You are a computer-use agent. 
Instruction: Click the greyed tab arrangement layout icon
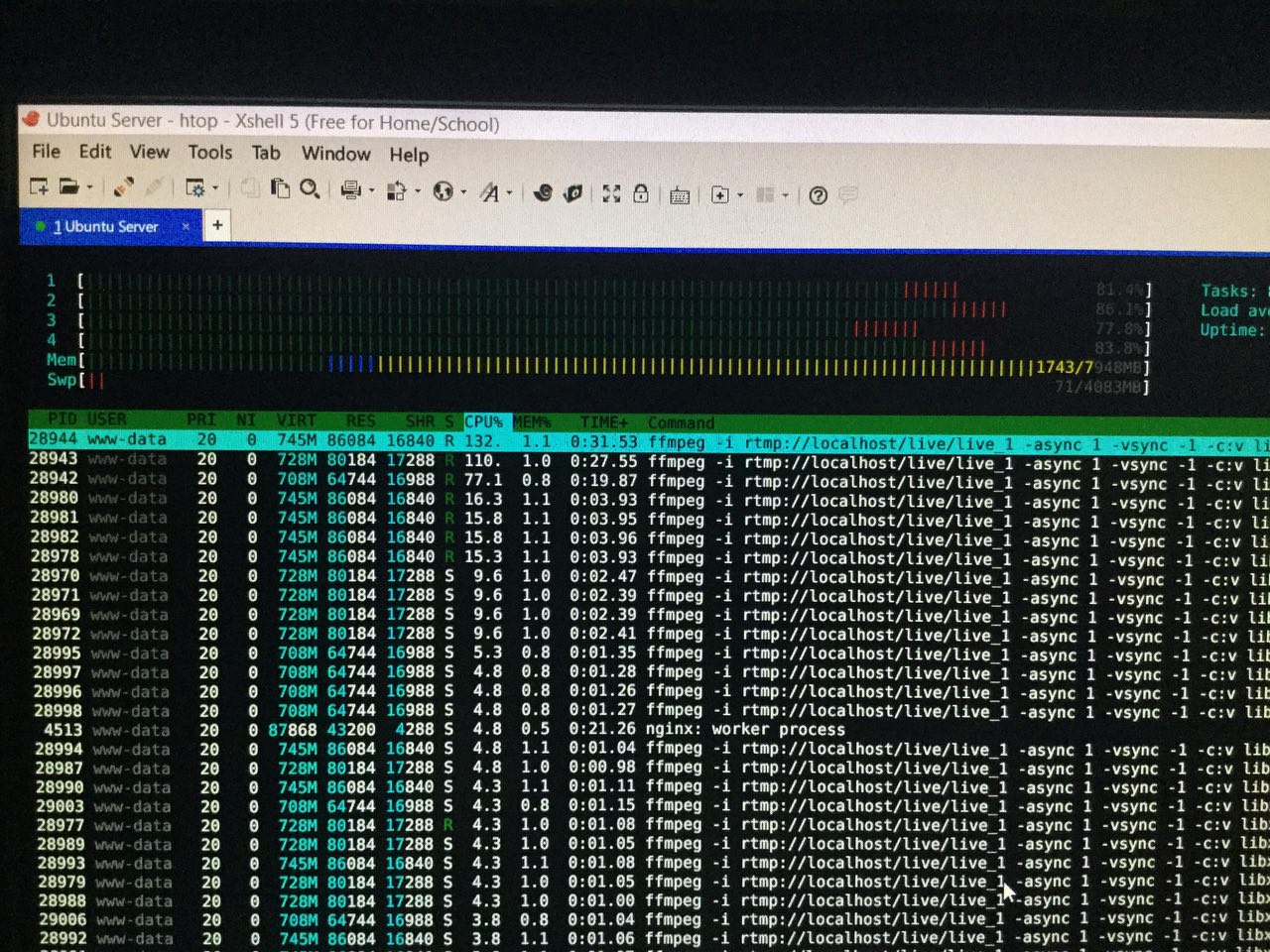click(x=765, y=195)
